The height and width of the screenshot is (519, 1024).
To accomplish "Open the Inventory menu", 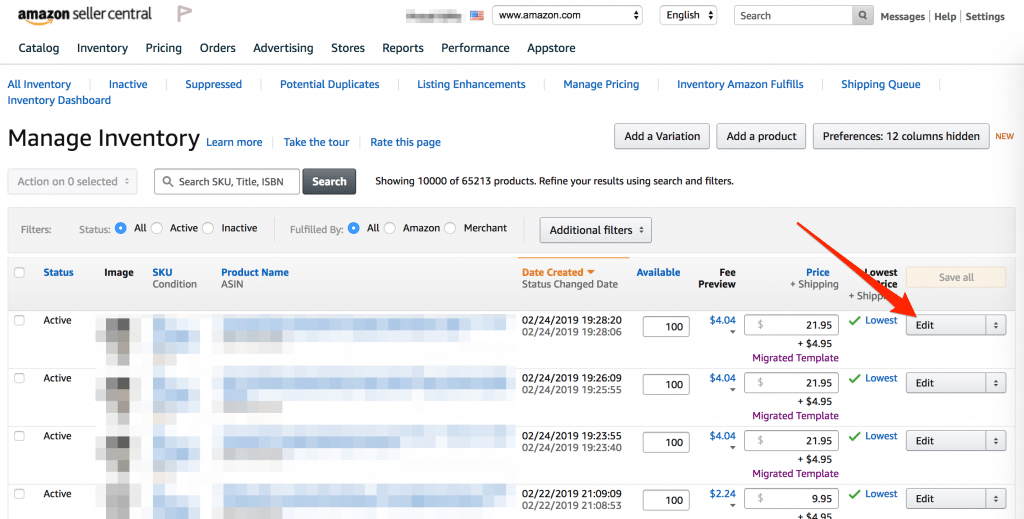I will click(x=102, y=48).
